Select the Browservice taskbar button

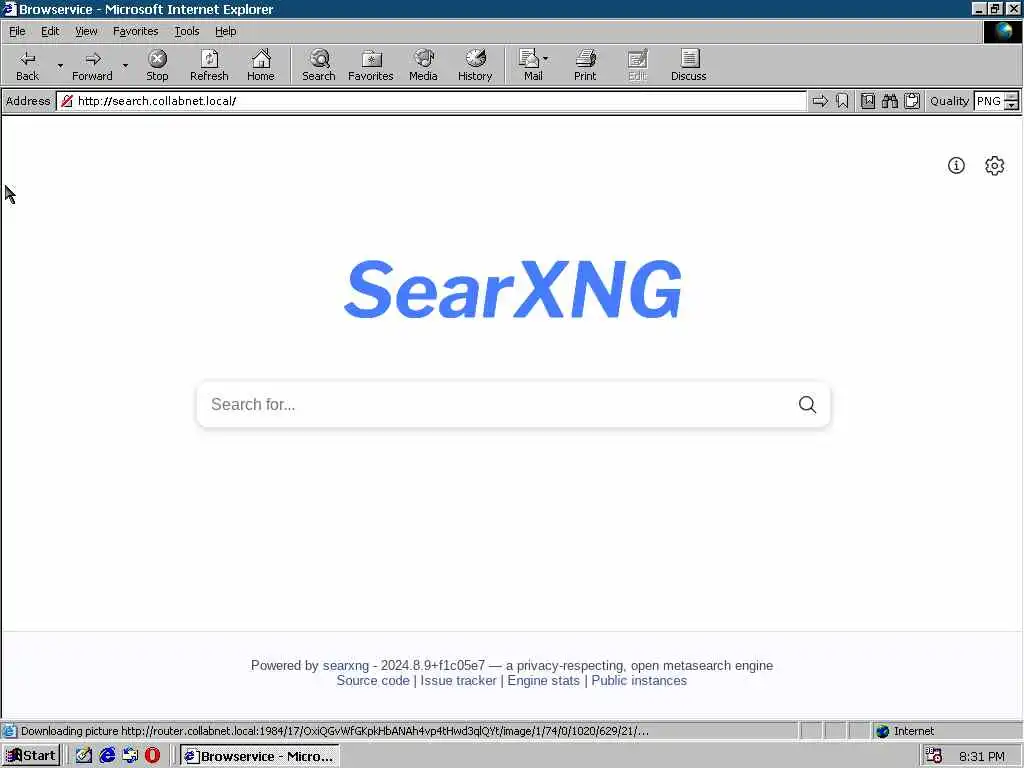coord(260,756)
